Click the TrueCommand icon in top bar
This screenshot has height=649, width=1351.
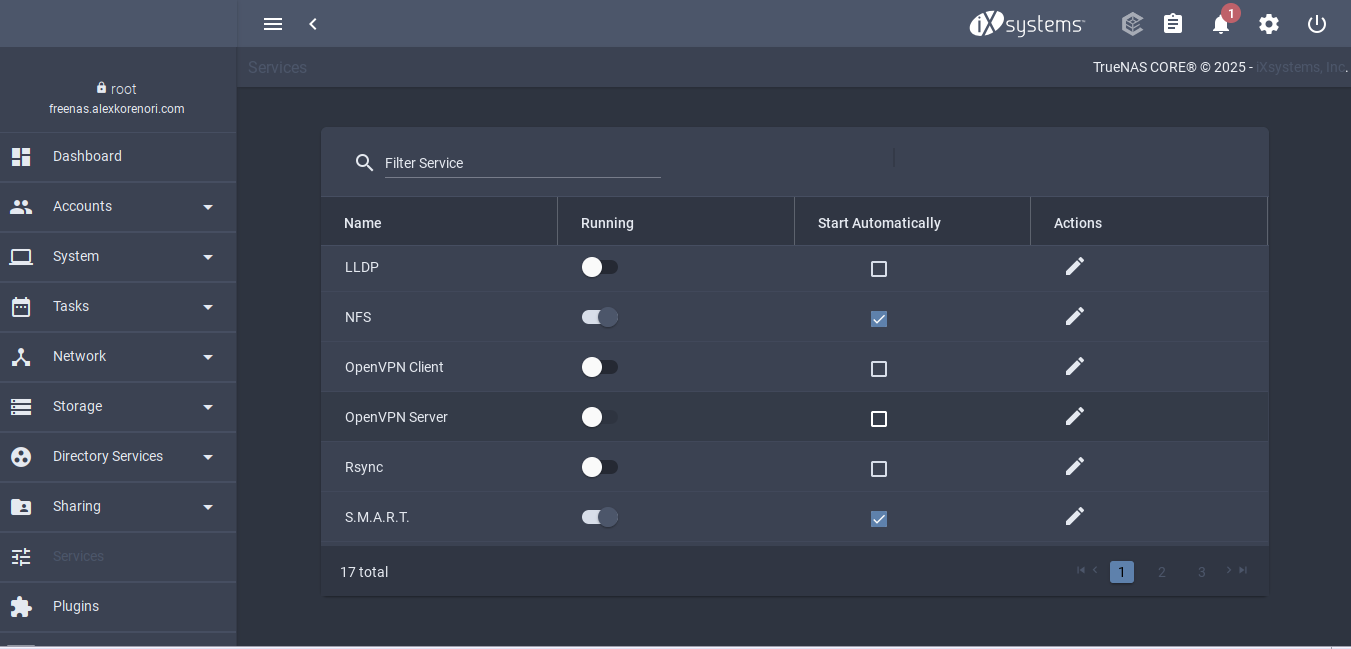click(x=1132, y=24)
